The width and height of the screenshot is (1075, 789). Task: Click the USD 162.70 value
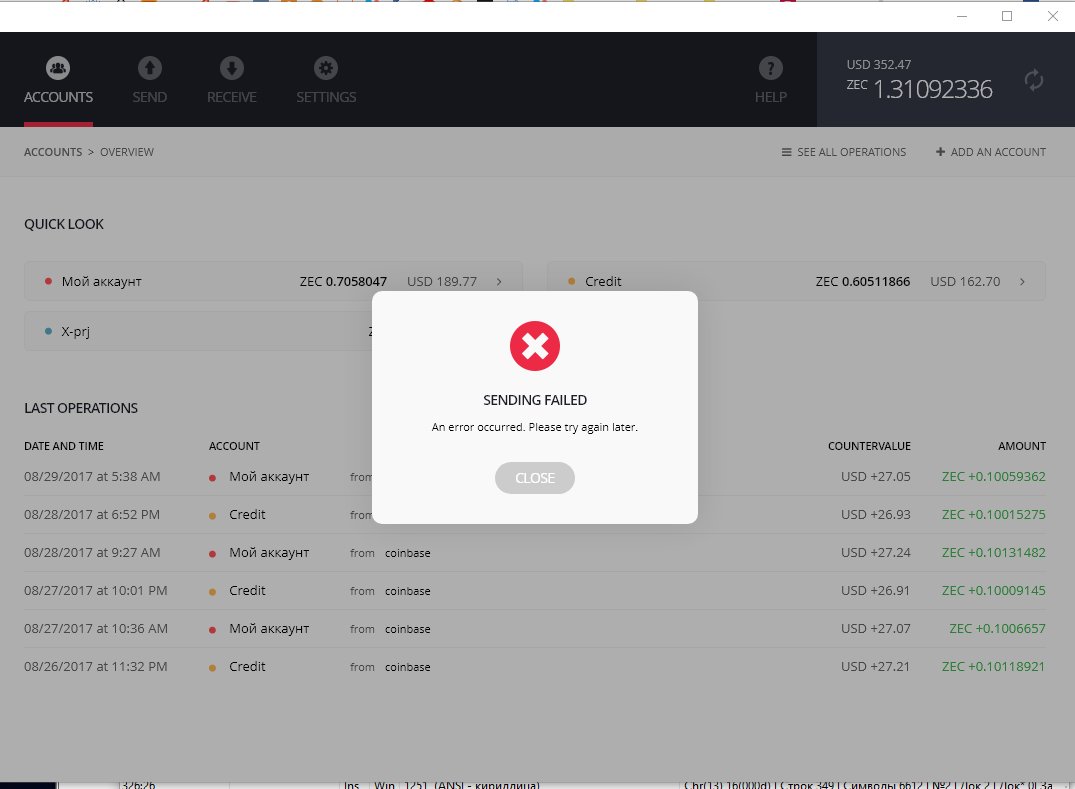[965, 282]
